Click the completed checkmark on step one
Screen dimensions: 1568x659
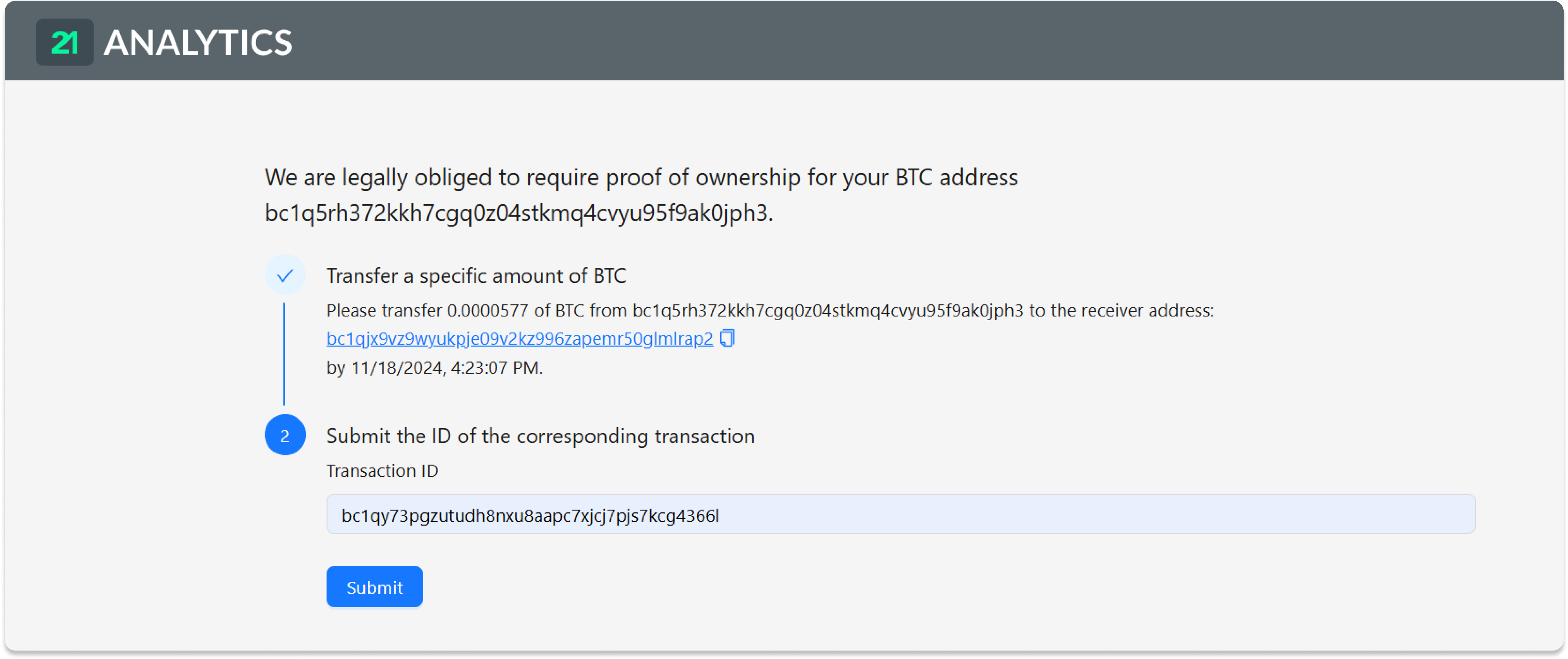click(284, 275)
